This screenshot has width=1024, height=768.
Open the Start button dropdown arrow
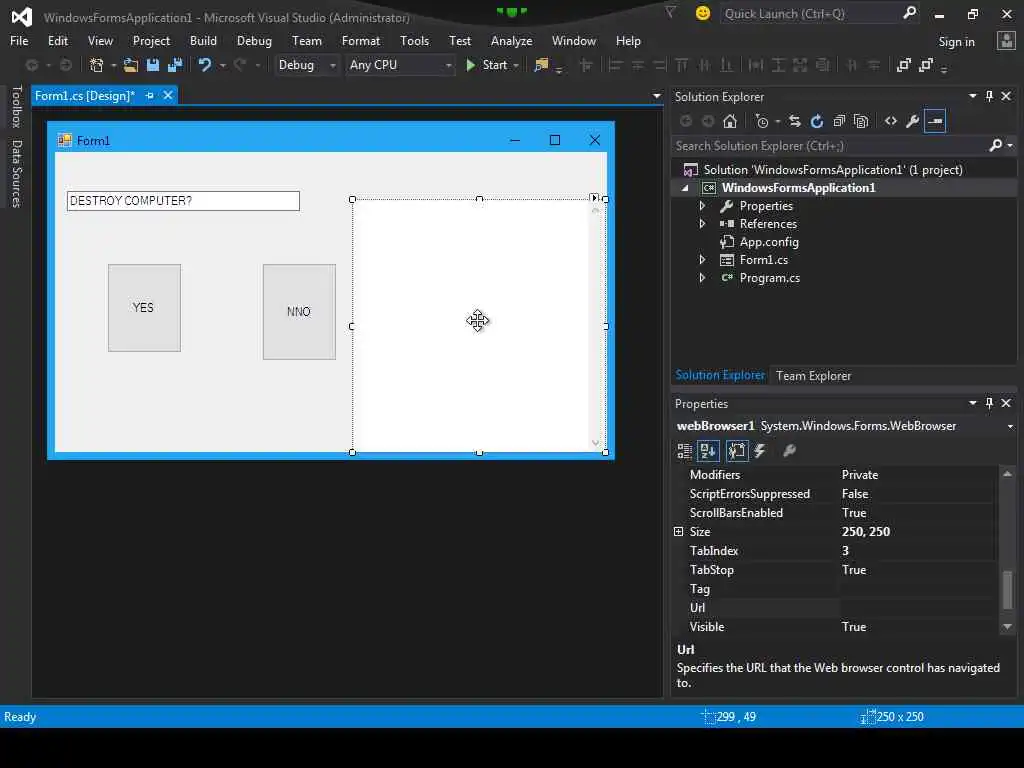(x=516, y=65)
